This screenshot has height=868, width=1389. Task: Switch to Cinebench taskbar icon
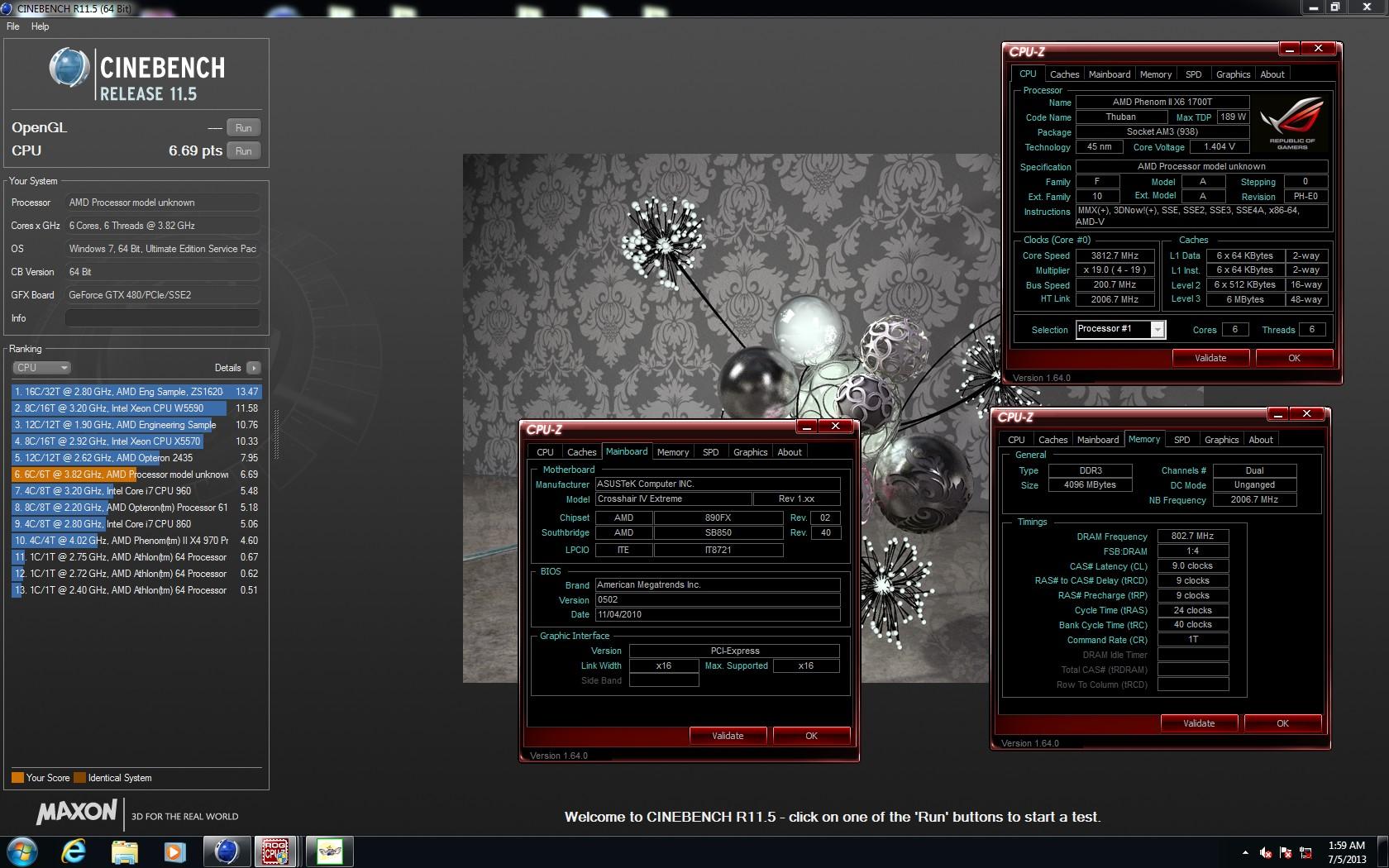click(x=226, y=851)
